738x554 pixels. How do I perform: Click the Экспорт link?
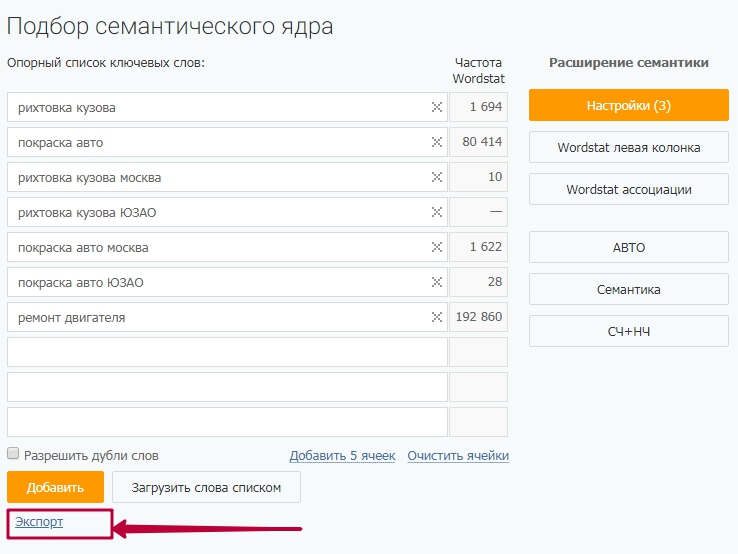coord(39,522)
